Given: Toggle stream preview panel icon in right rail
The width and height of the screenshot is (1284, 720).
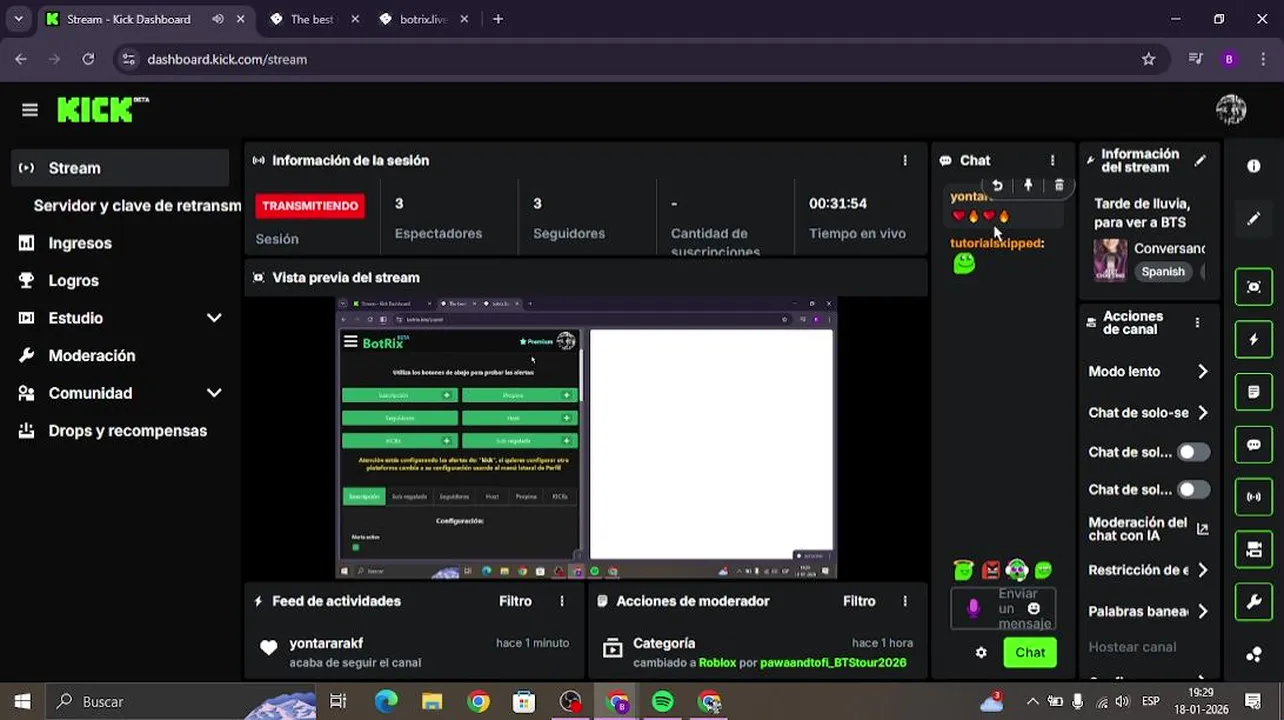Looking at the screenshot, I should click(1254, 287).
